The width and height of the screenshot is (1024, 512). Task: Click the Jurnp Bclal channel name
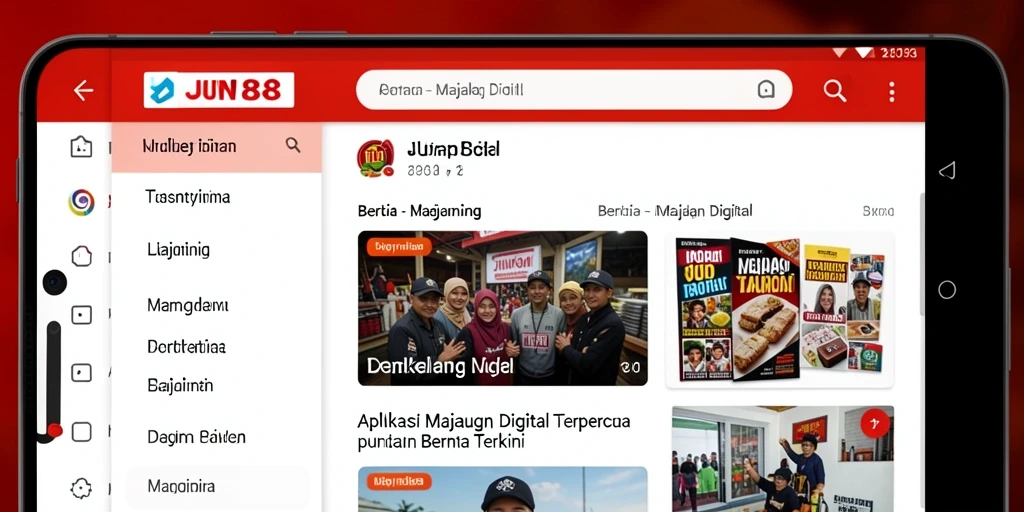pyautogui.click(x=453, y=149)
